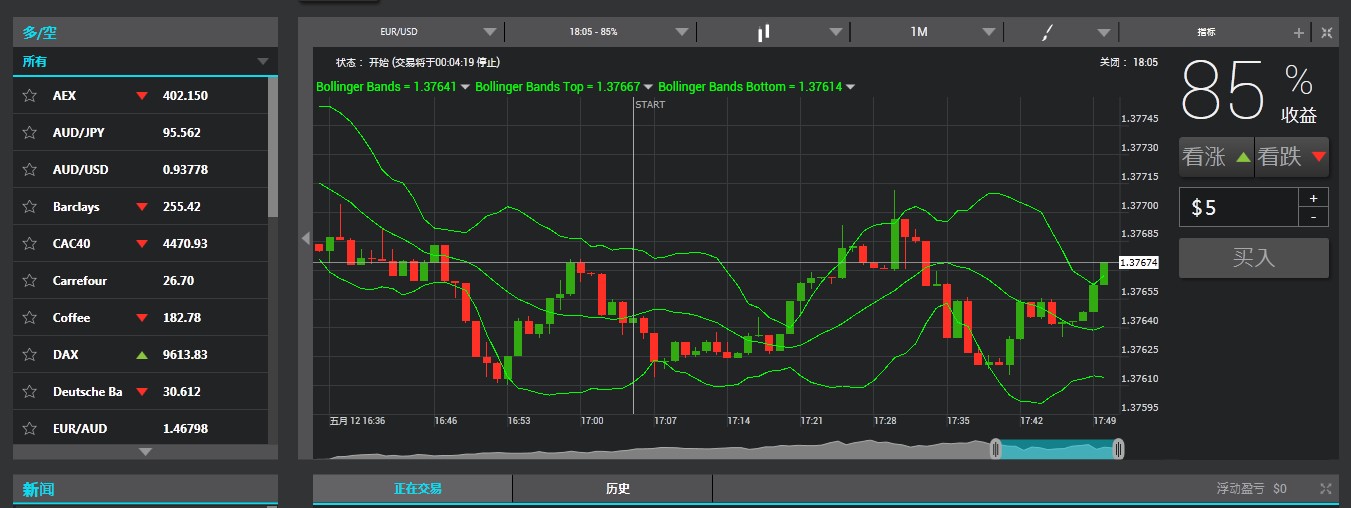Expand the bottom trades panel
Image resolution: width=1351 pixels, height=508 pixels.
coord(1326,489)
